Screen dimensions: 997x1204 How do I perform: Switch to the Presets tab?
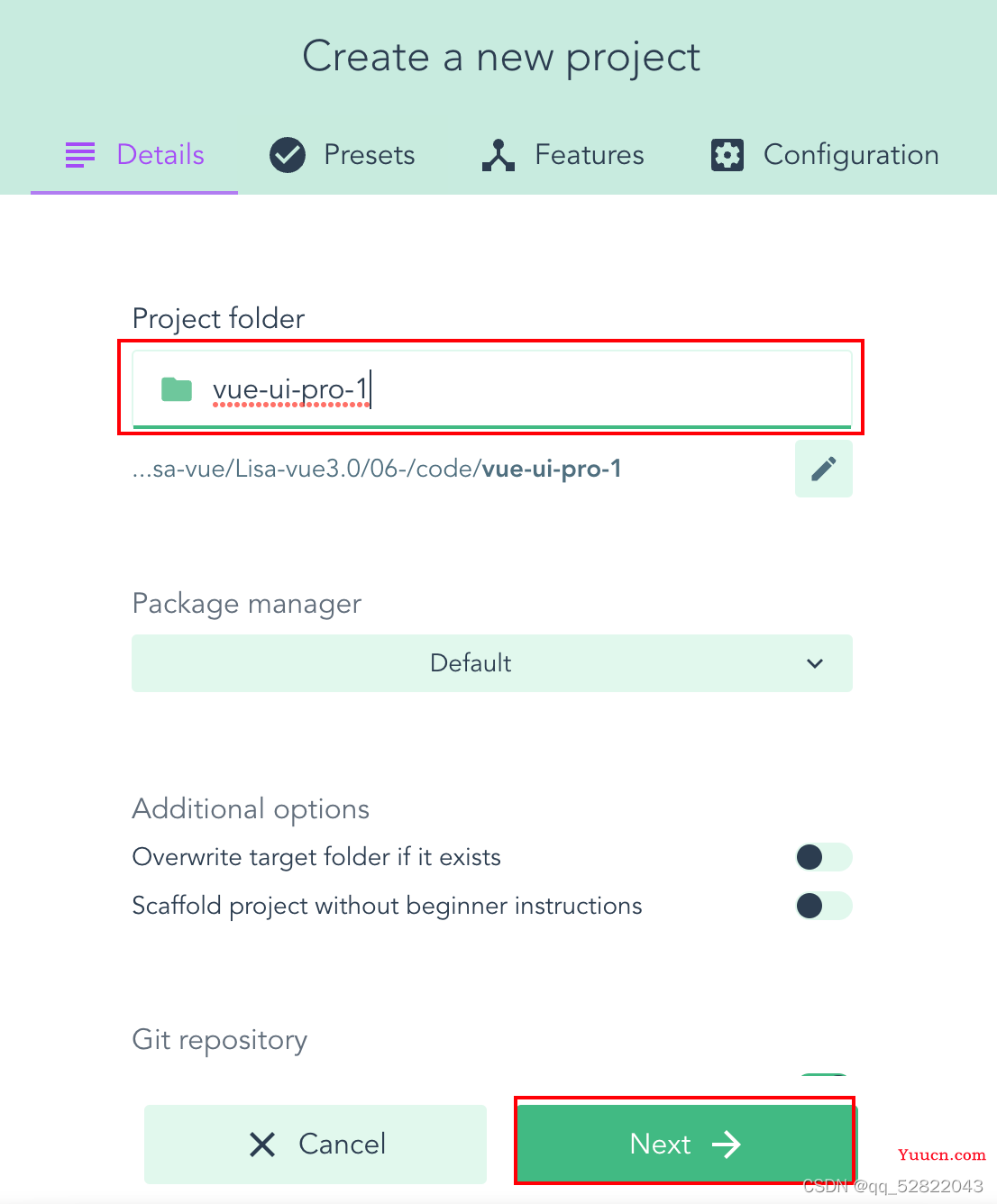point(343,155)
